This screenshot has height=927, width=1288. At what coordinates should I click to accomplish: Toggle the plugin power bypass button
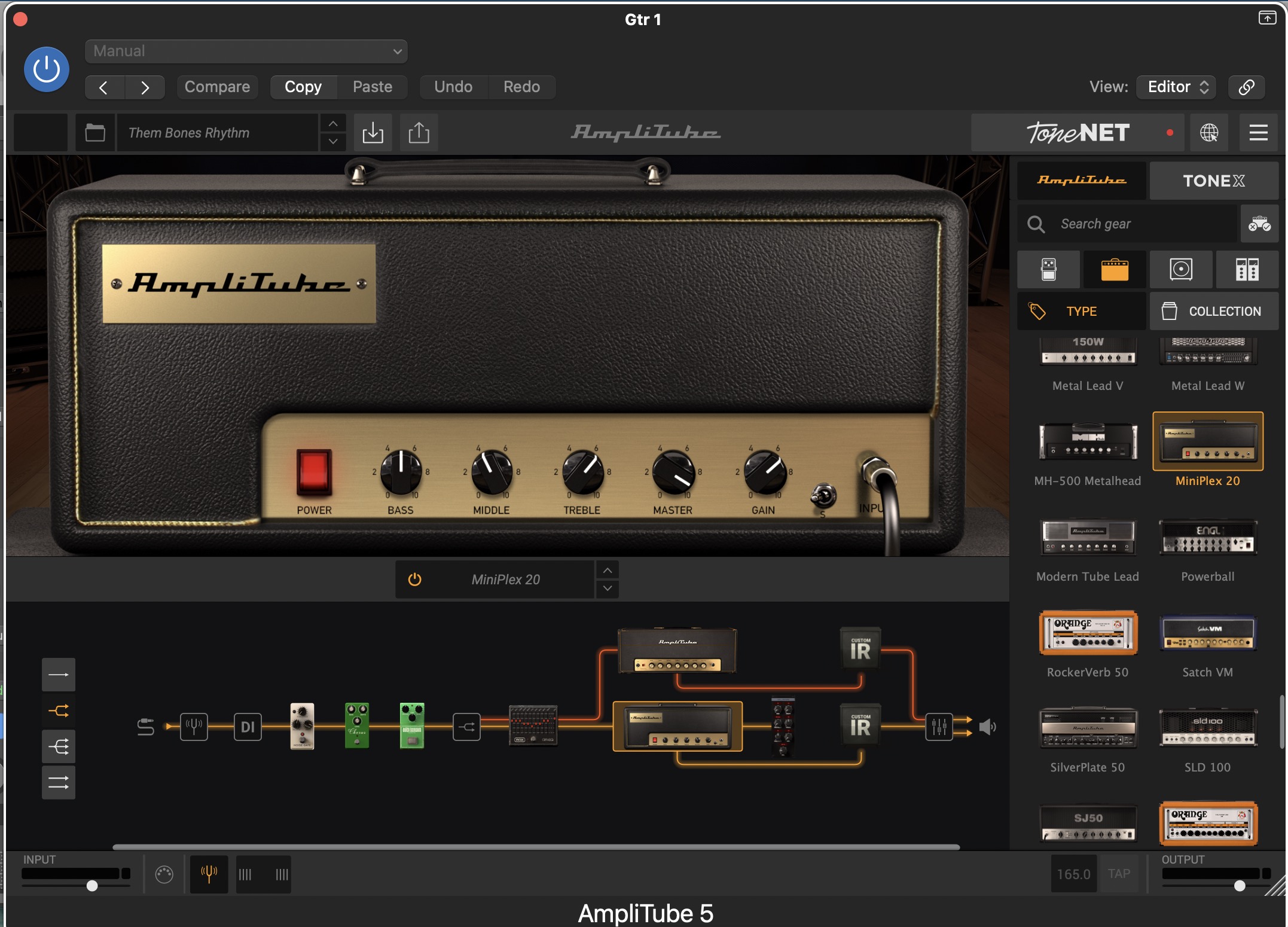pos(47,69)
